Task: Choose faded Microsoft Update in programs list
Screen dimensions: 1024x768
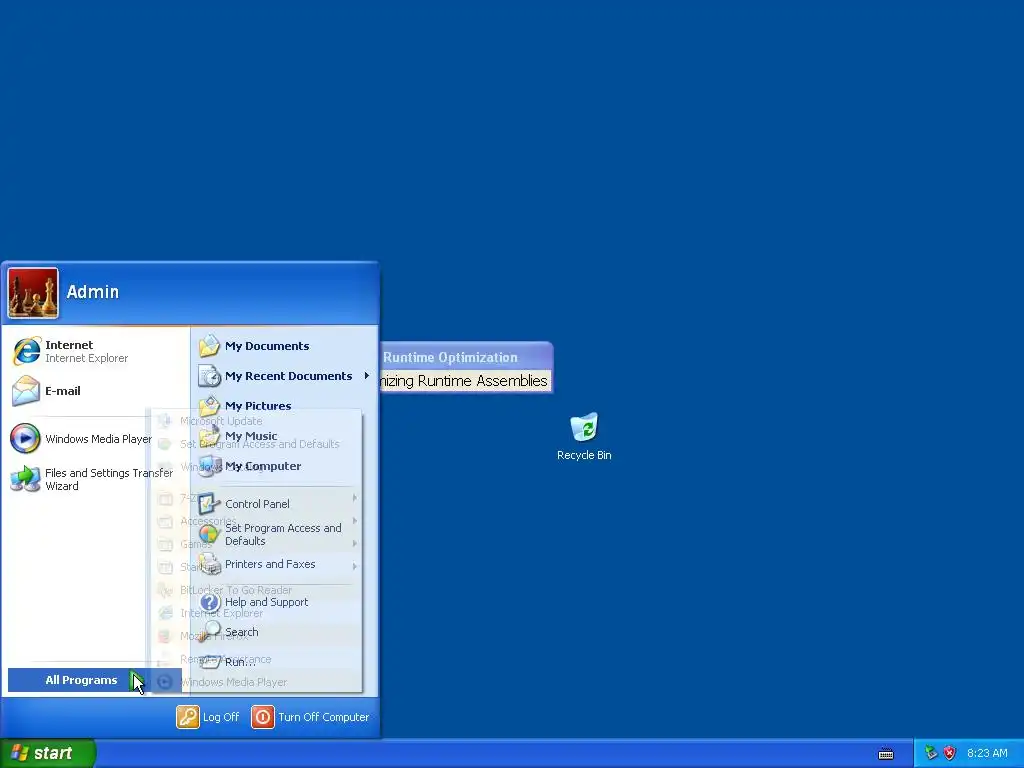Action: tap(221, 421)
